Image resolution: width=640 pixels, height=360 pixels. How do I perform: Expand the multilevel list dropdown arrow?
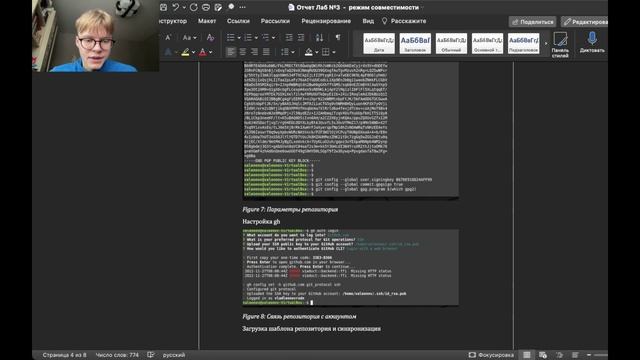273,38
